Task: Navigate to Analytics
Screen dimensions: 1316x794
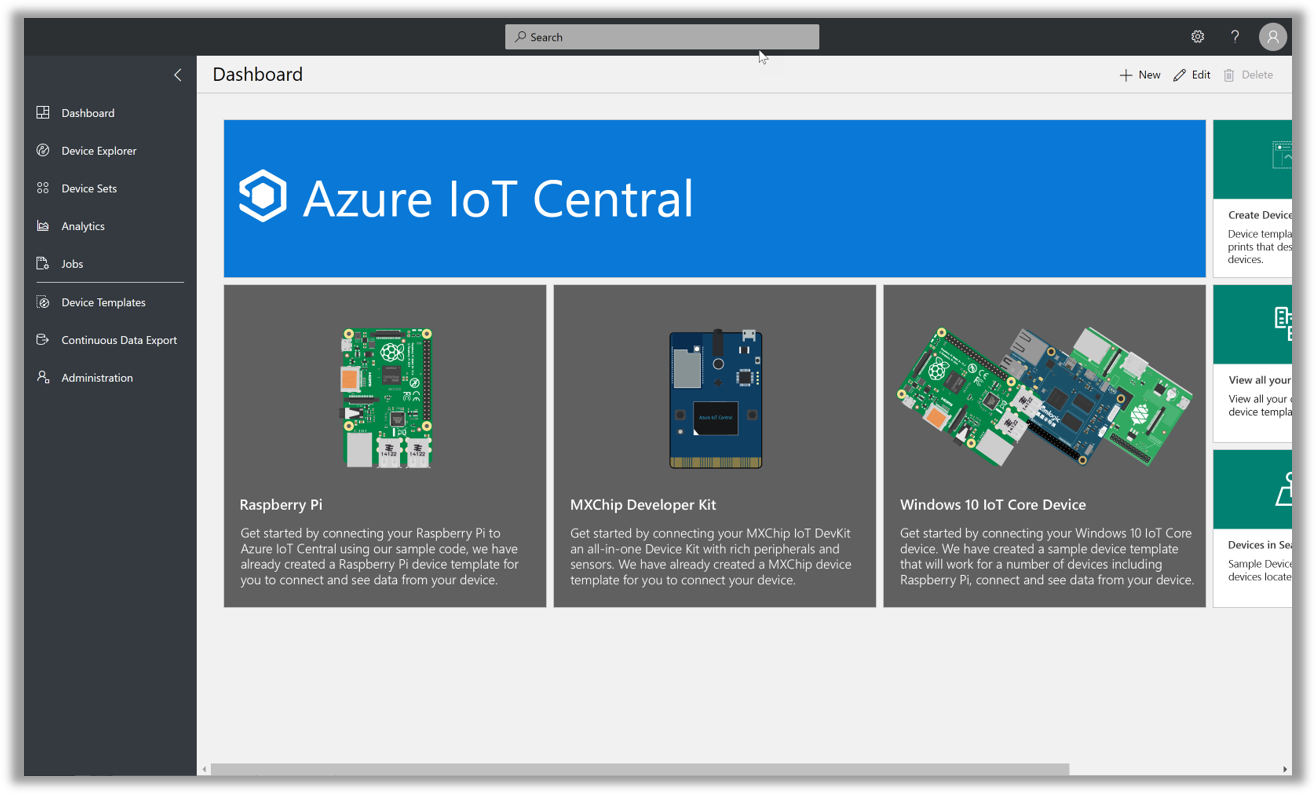Action: coord(83,226)
